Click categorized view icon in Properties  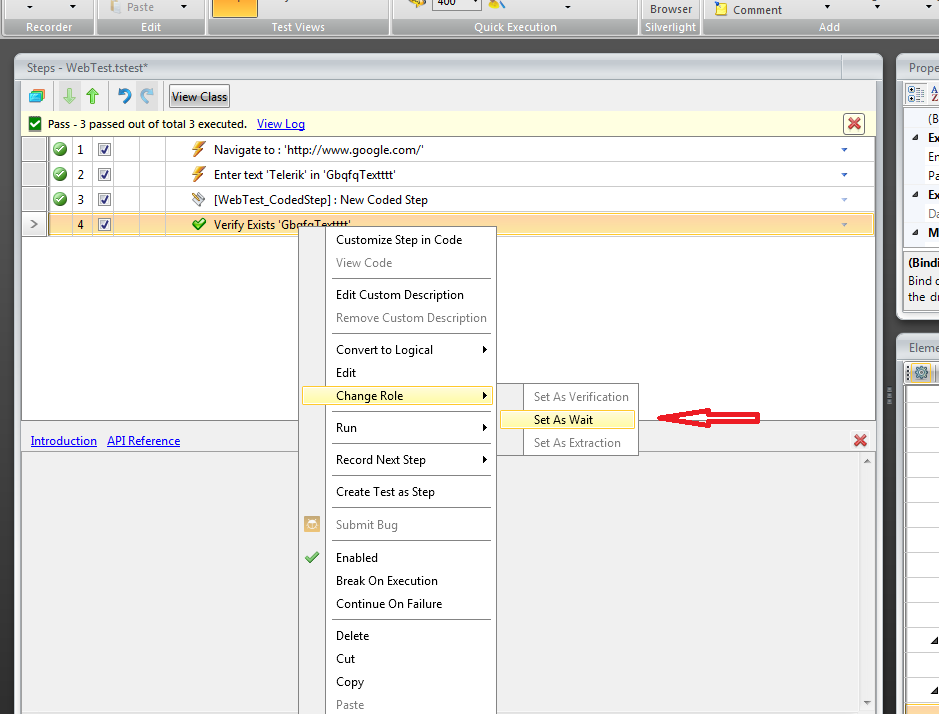(916, 94)
